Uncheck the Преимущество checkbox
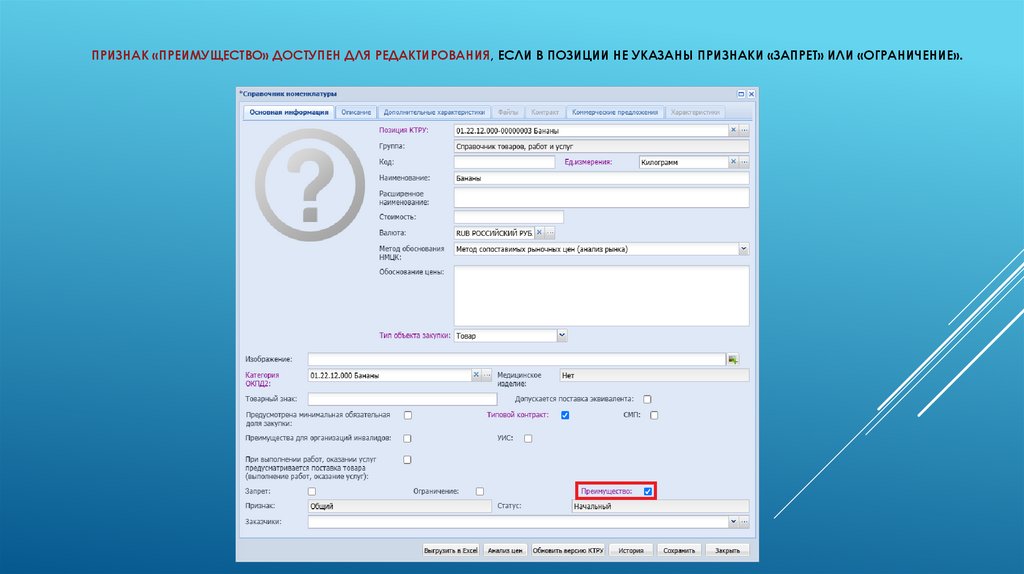1024x574 pixels. click(x=648, y=492)
